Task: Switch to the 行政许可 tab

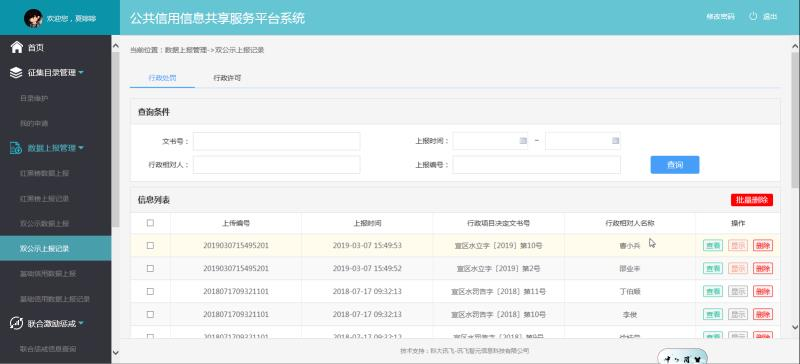Action: [x=227, y=78]
